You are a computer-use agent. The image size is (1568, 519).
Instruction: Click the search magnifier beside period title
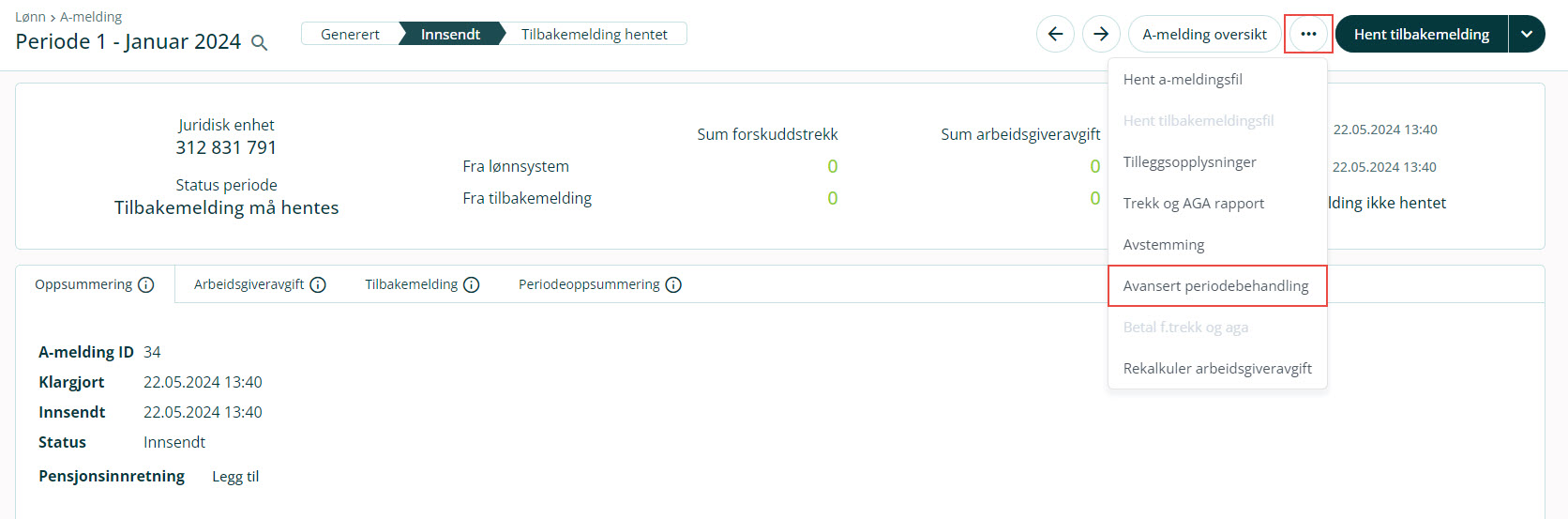260,43
